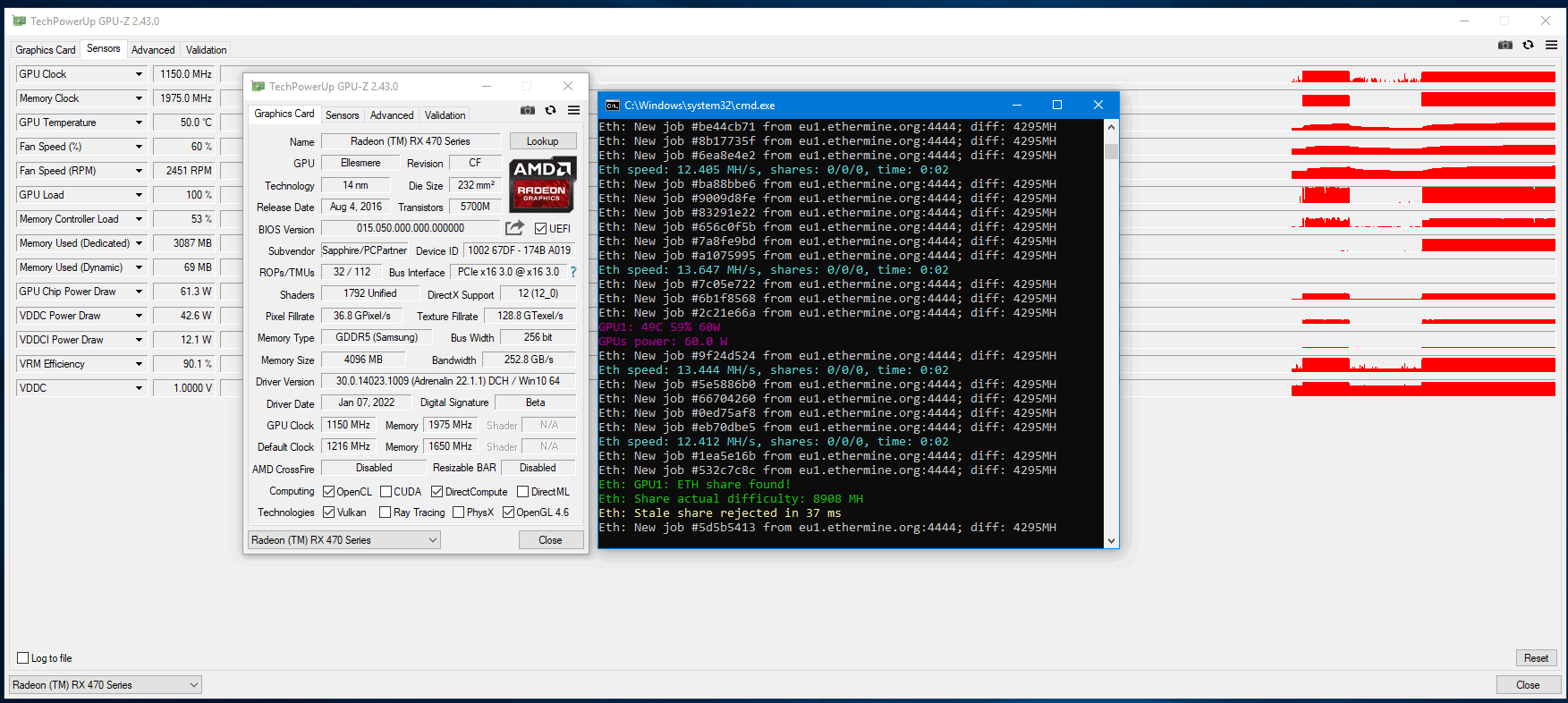Switch to Graphics Card tab in main window
Screen dimensions: 1568x703
coord(46,50)
